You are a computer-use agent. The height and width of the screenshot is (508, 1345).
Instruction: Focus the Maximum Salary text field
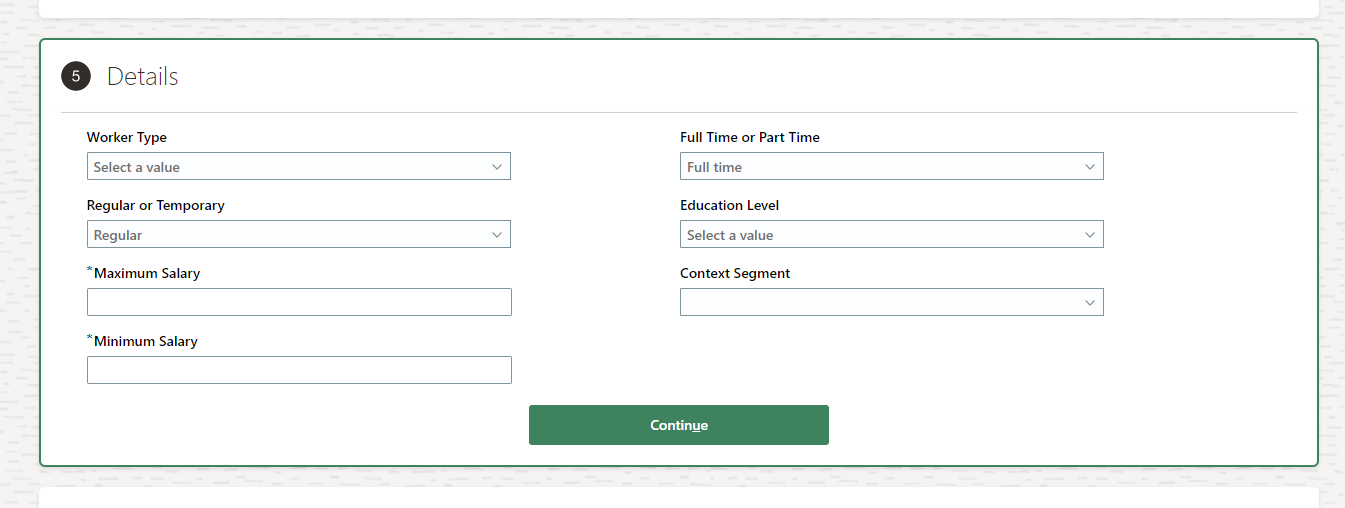tap(299, 302)
